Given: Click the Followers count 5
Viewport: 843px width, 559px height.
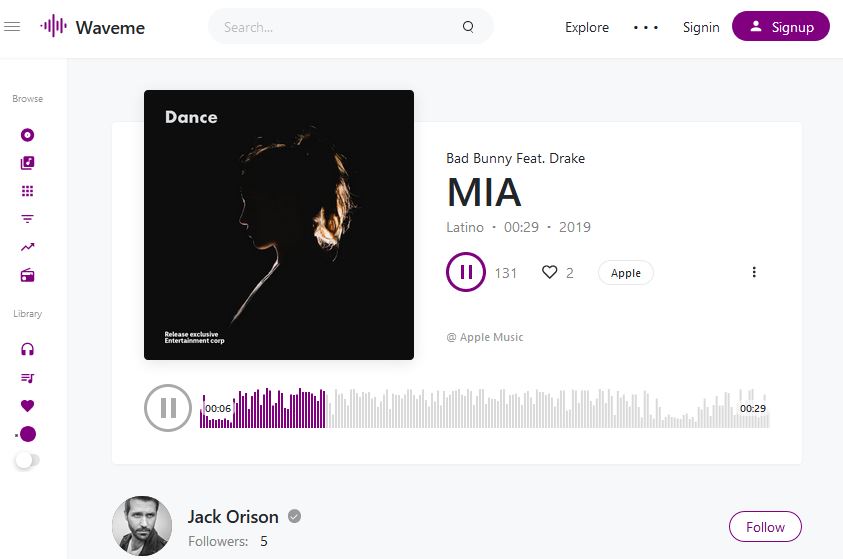Looking at the screenshot, I should point(263,541).
